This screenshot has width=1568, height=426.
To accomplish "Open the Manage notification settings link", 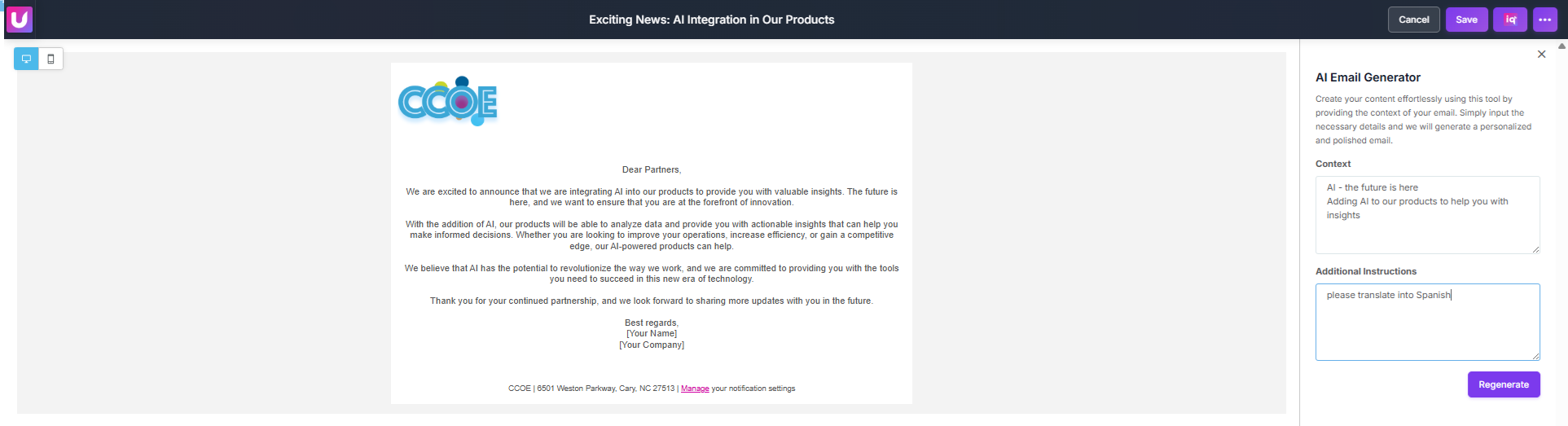I will [695, 389].
